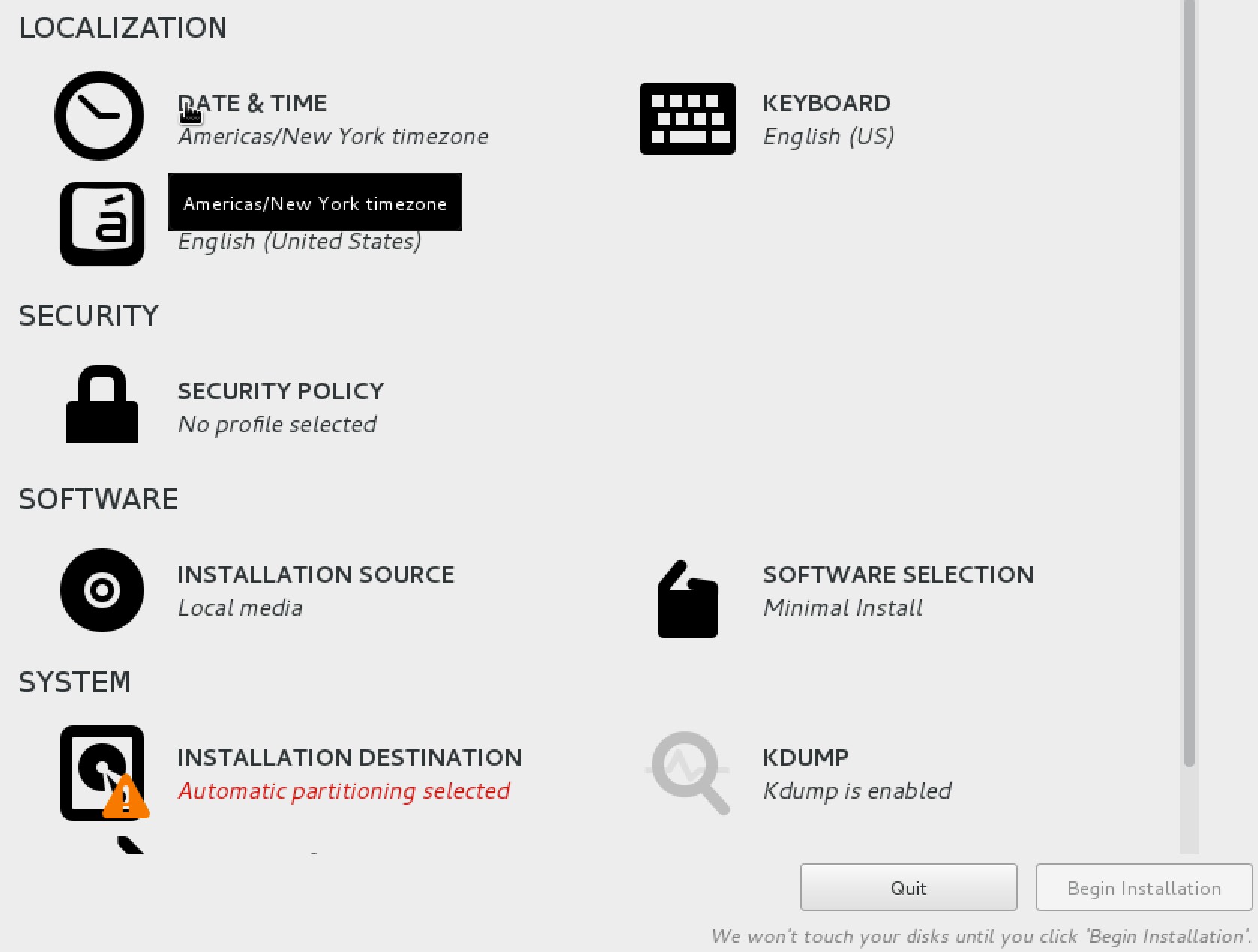Open SECURITY POLICY showing 'No profile selected'

click(x=280, y=390)
